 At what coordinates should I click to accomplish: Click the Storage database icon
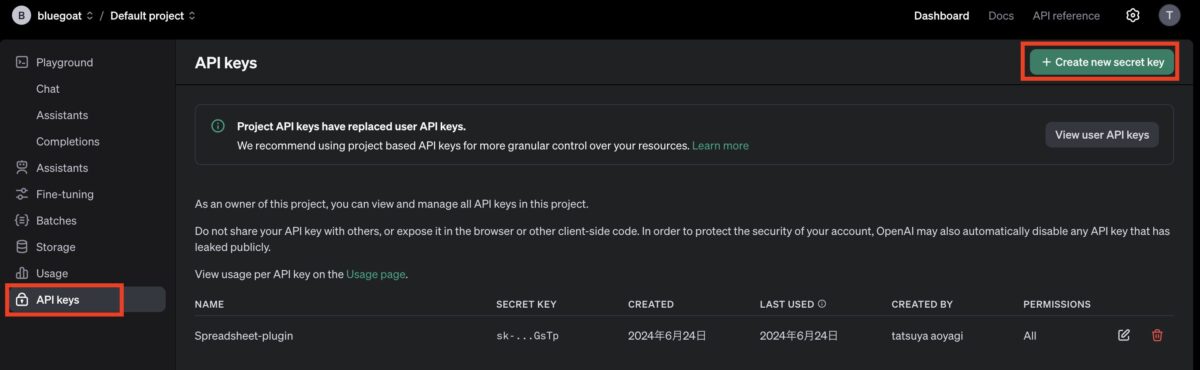[x=22, y=247]
